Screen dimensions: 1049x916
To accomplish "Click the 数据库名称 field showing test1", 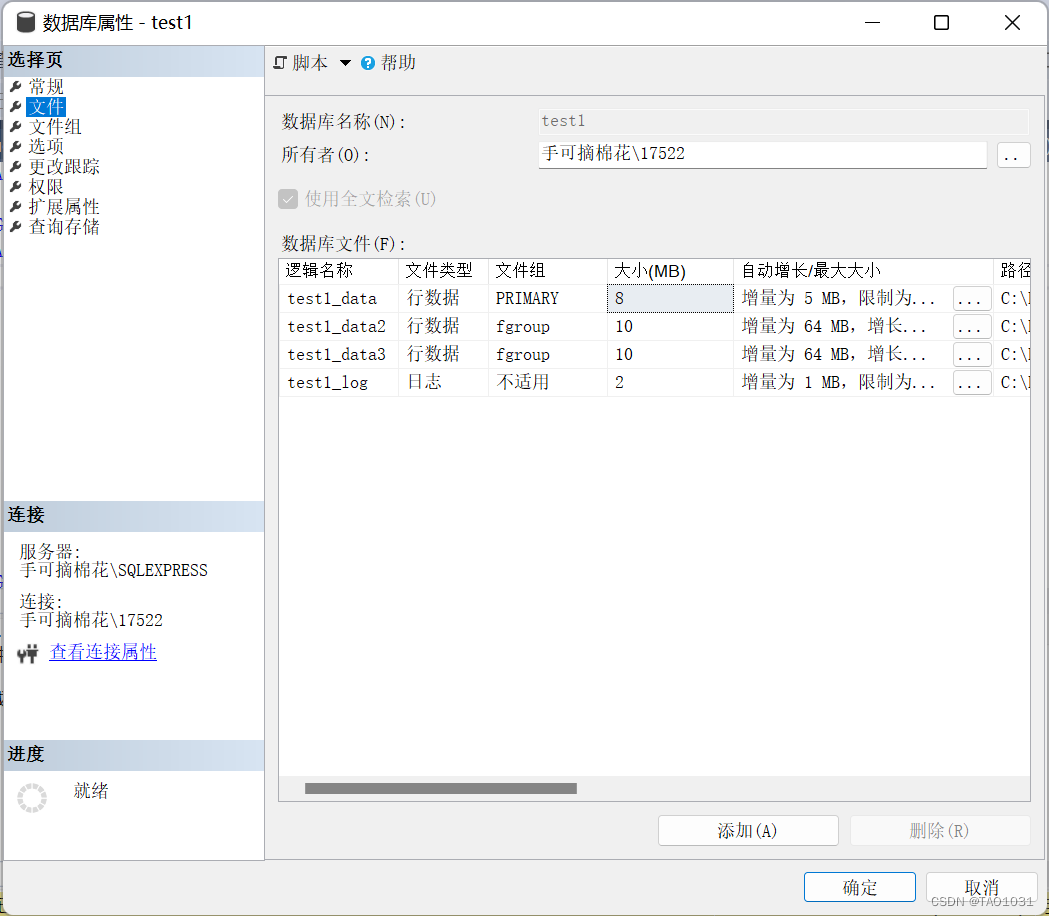I will coord(783,122).
